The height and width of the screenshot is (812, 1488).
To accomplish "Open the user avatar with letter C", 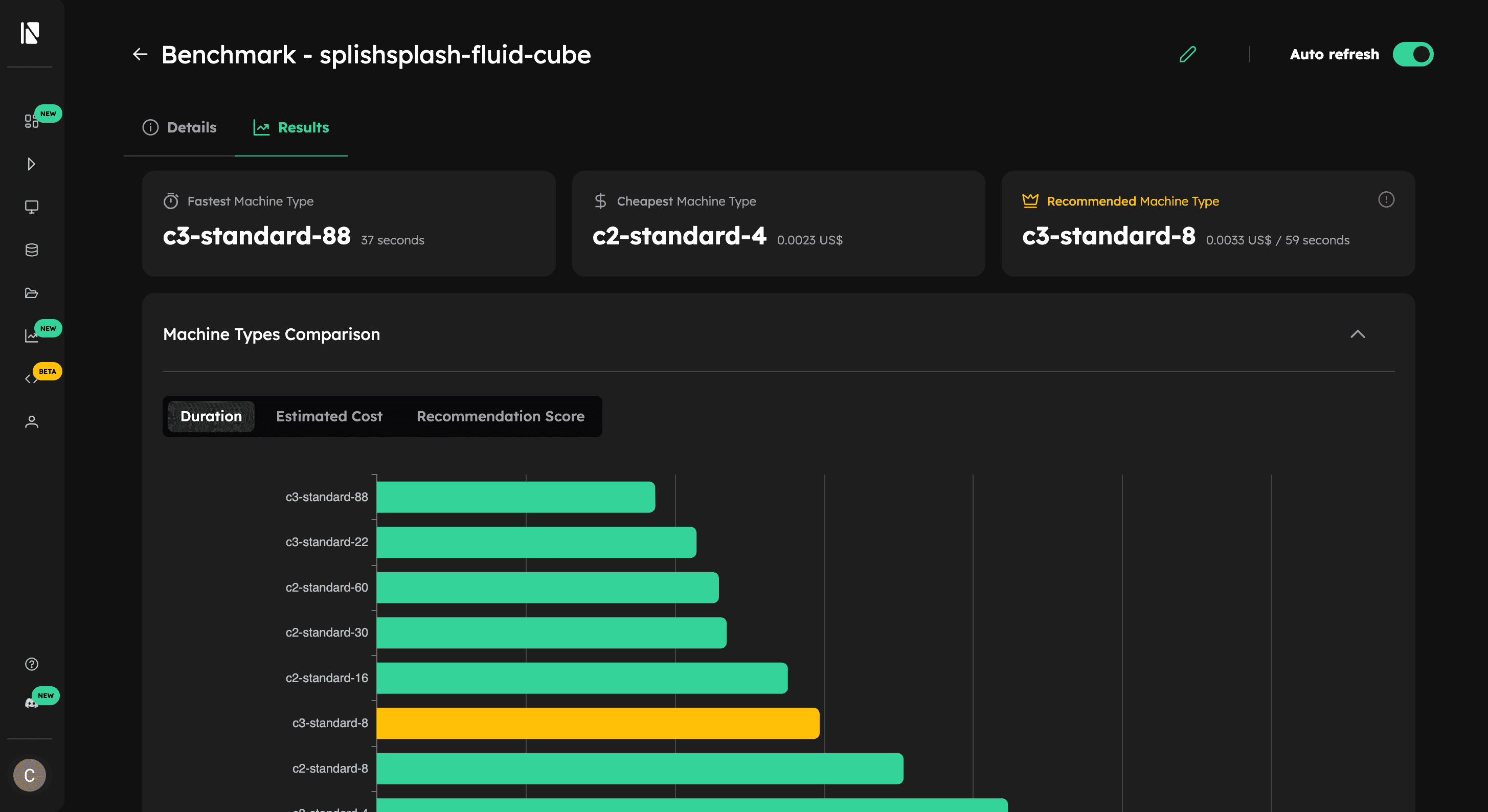I will coord(30,775).
